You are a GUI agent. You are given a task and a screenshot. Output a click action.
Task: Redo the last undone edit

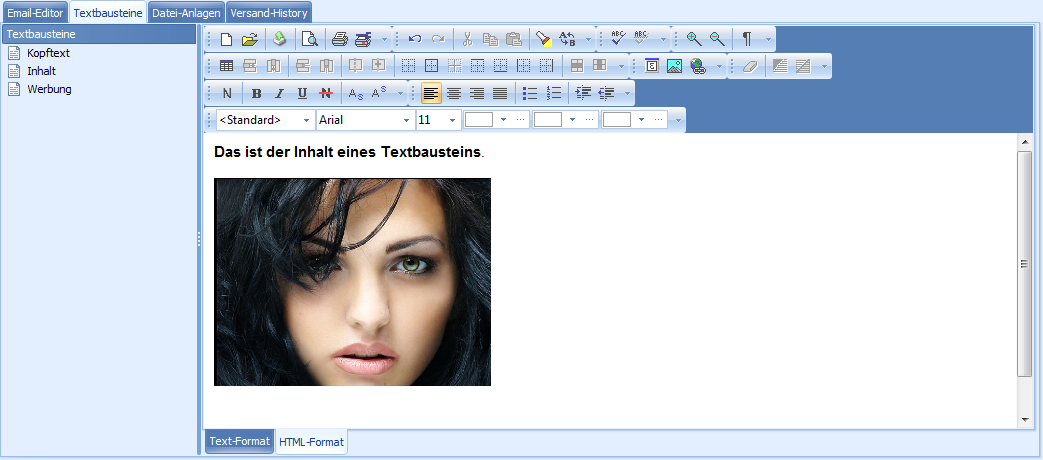click(x=438, y=39)
